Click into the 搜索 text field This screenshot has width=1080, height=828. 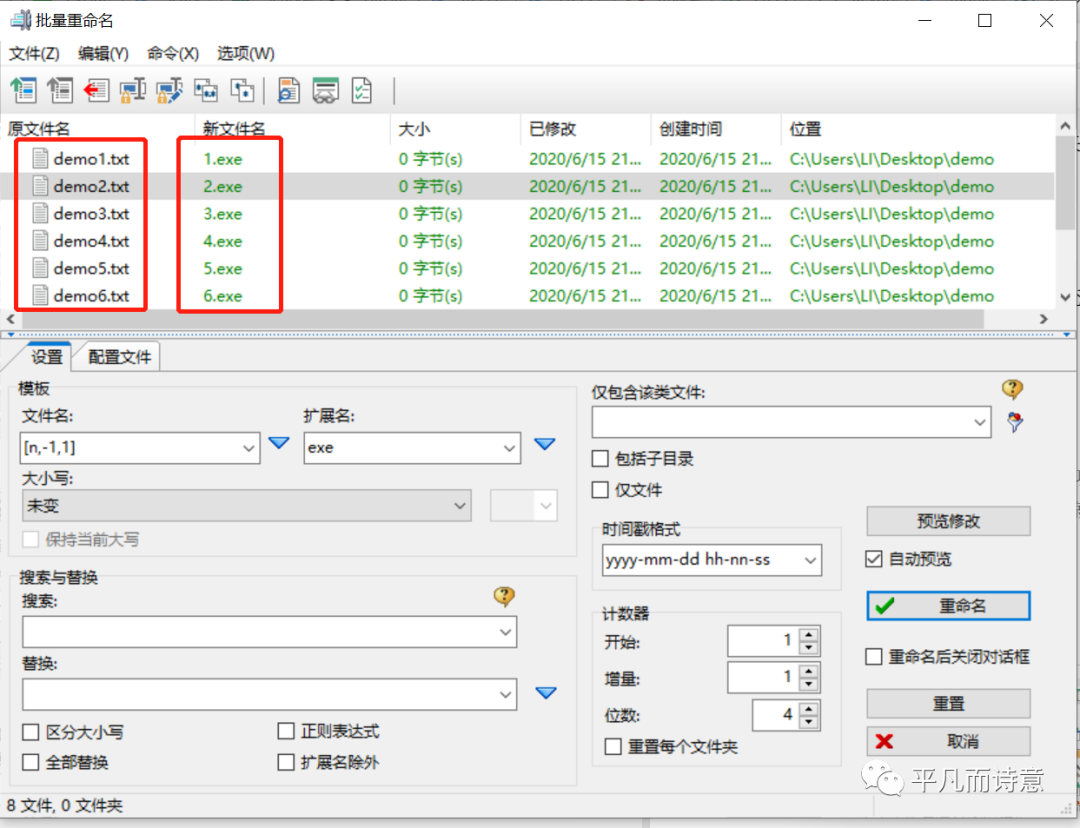pos(259,632)
